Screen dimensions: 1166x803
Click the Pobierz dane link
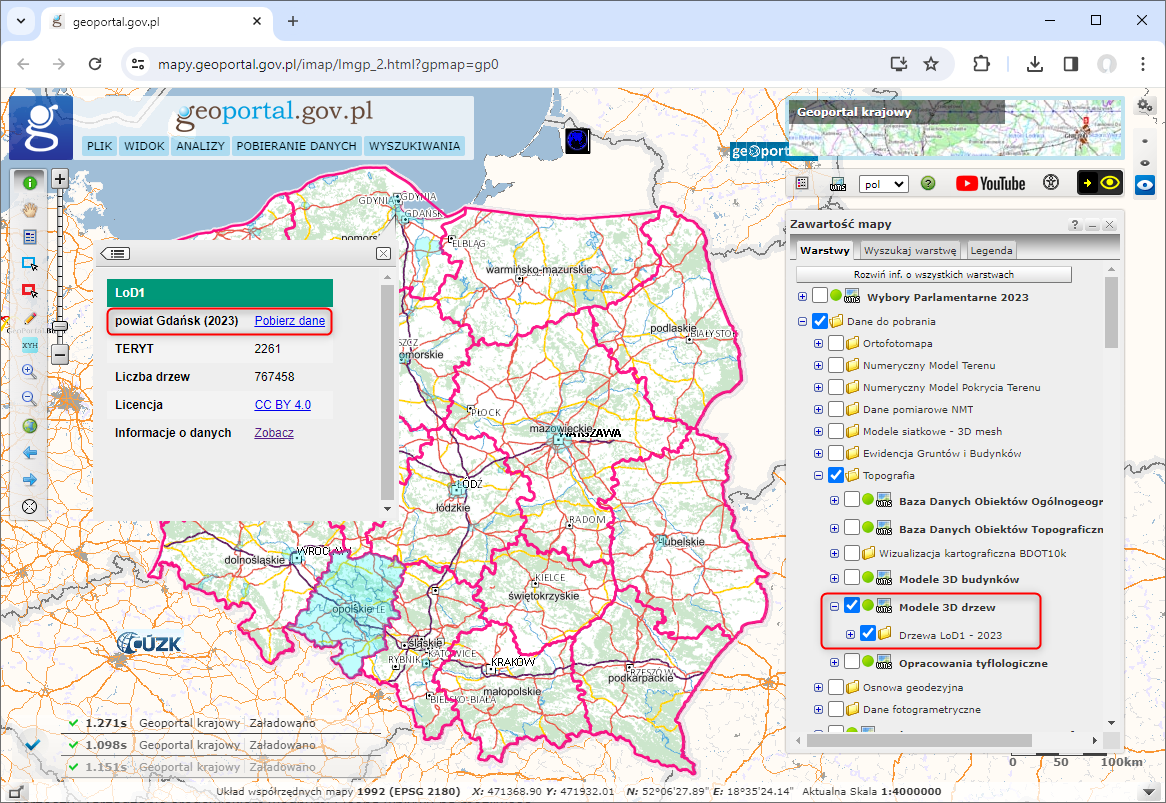(x=289, y=321)
